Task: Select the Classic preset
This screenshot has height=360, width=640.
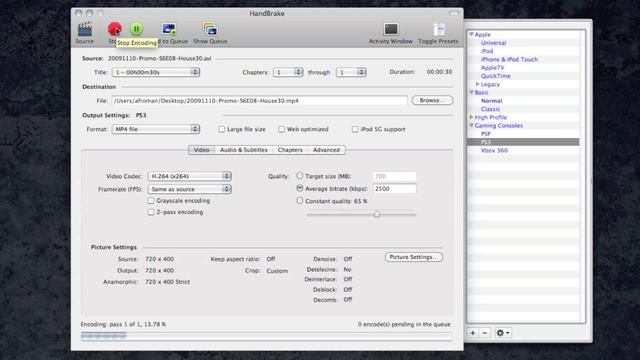Action: click(490, 109)
